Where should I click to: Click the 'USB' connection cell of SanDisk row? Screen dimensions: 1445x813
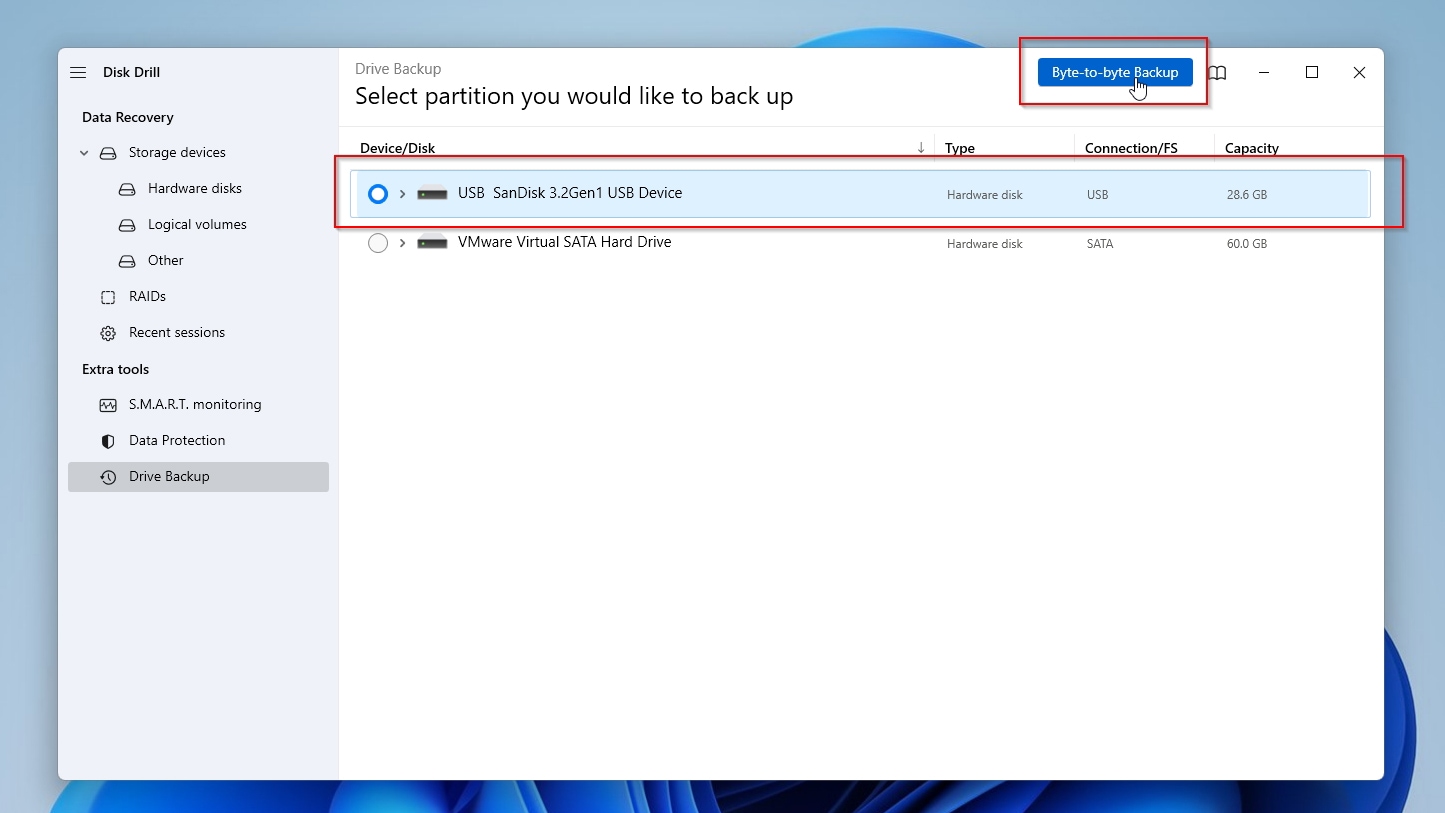pos(1098,195)
